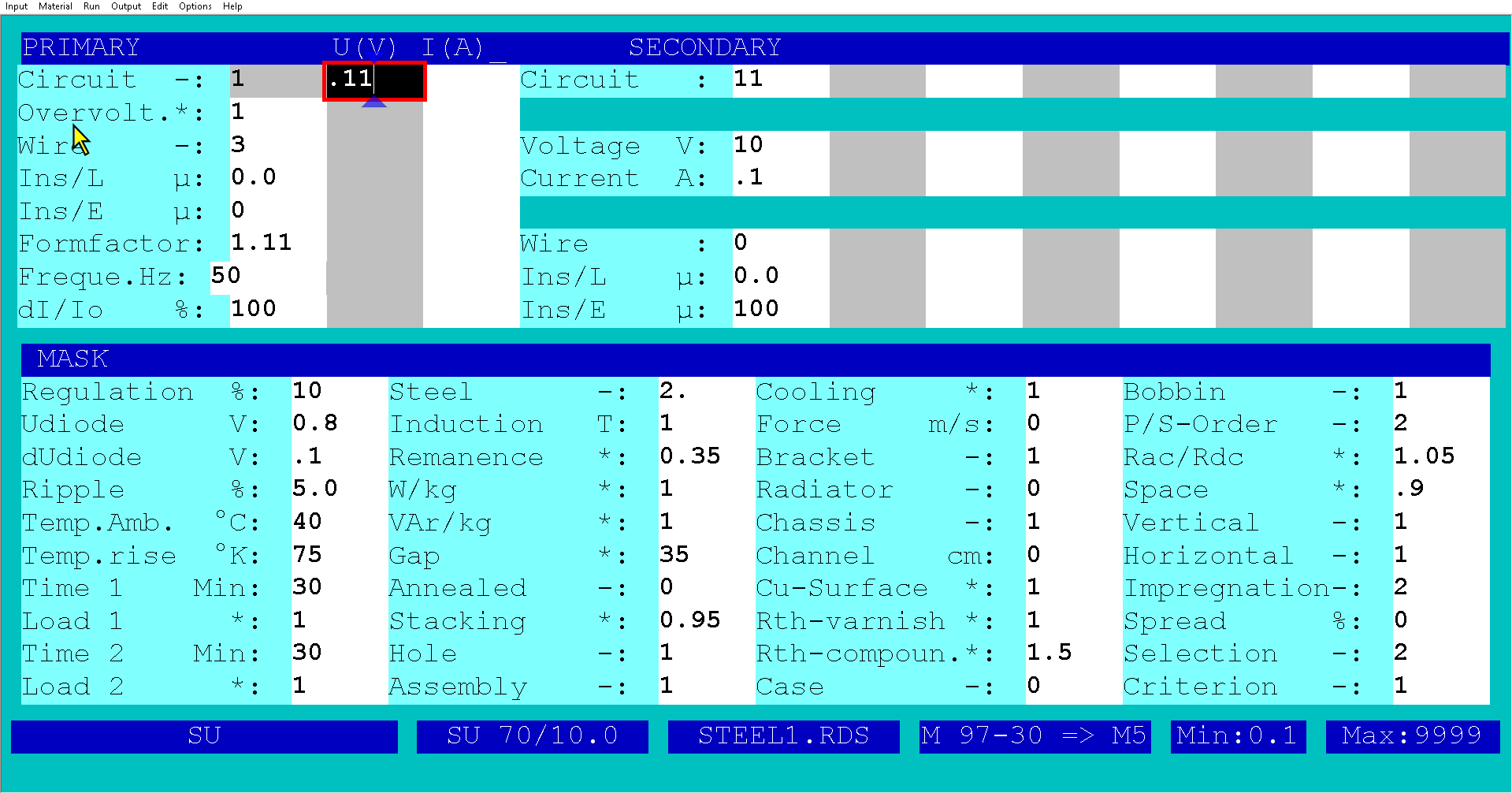Open the Material menu
The height and width of the screenshot is (793, 1512).
(x=54, y=6)
